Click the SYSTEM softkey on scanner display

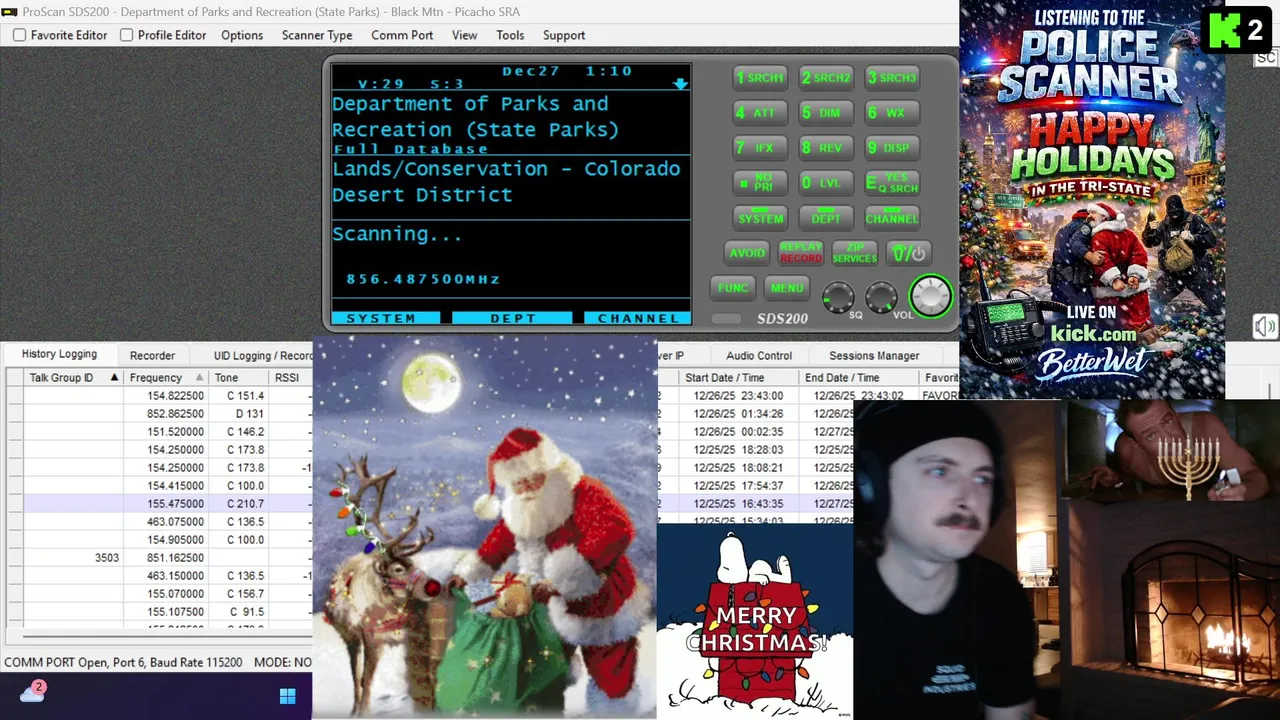point(386,318)
